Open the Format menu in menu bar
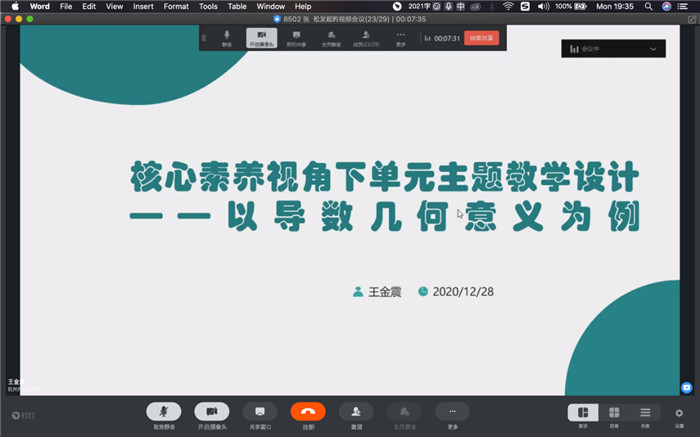The image size is (700, 437). click(176, 6)
